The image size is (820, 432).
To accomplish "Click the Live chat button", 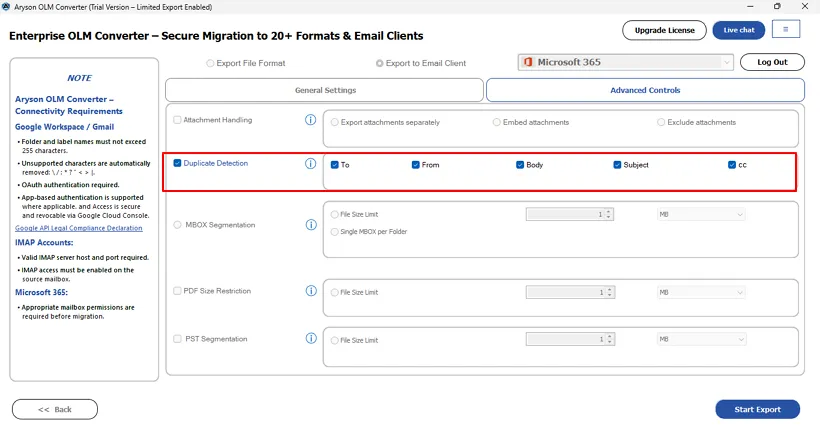I will [x=738, y=30].
